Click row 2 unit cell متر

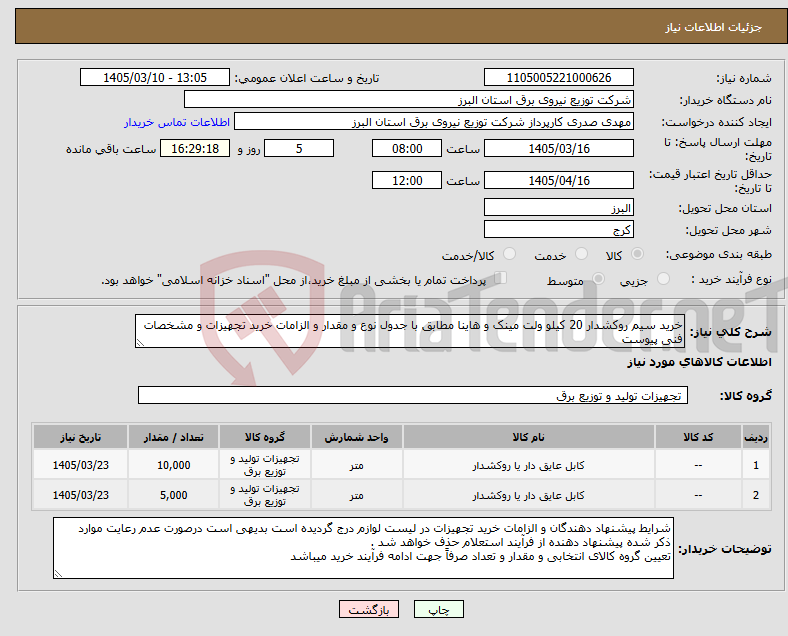[x=356, y=495]
